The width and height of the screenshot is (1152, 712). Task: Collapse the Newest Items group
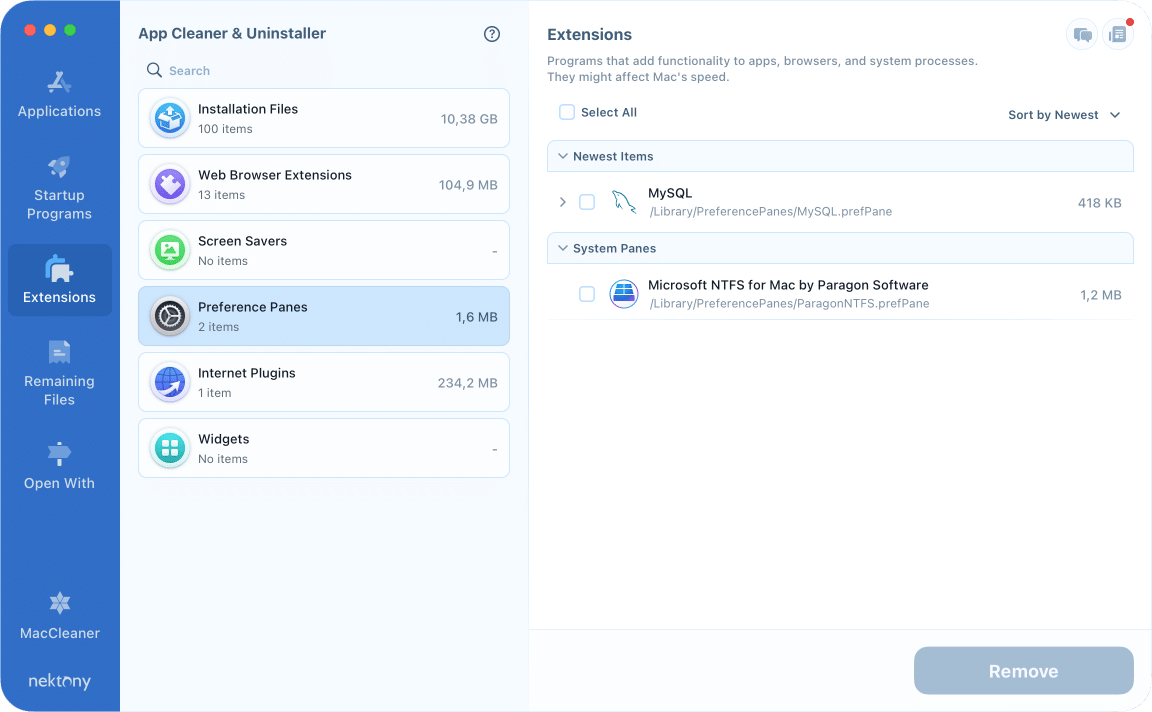coord(563,156)
